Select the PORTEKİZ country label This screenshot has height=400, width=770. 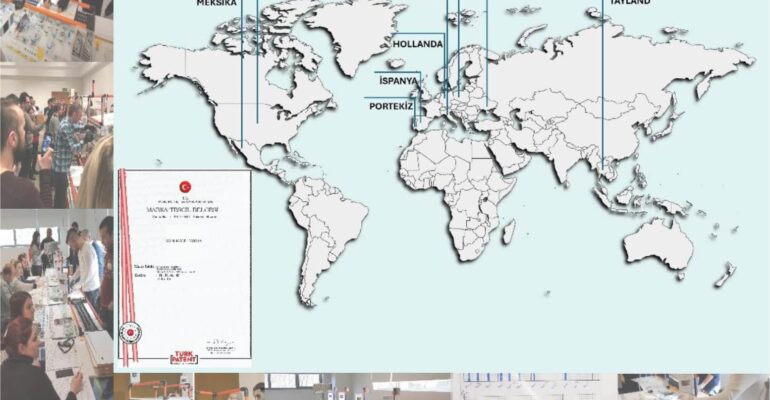pos(391,105)
